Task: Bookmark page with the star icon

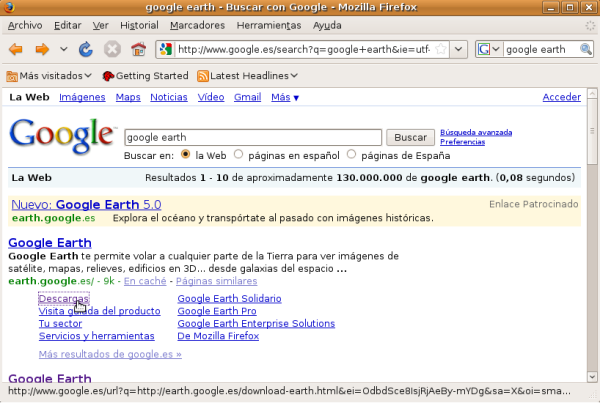Action: 441,49
